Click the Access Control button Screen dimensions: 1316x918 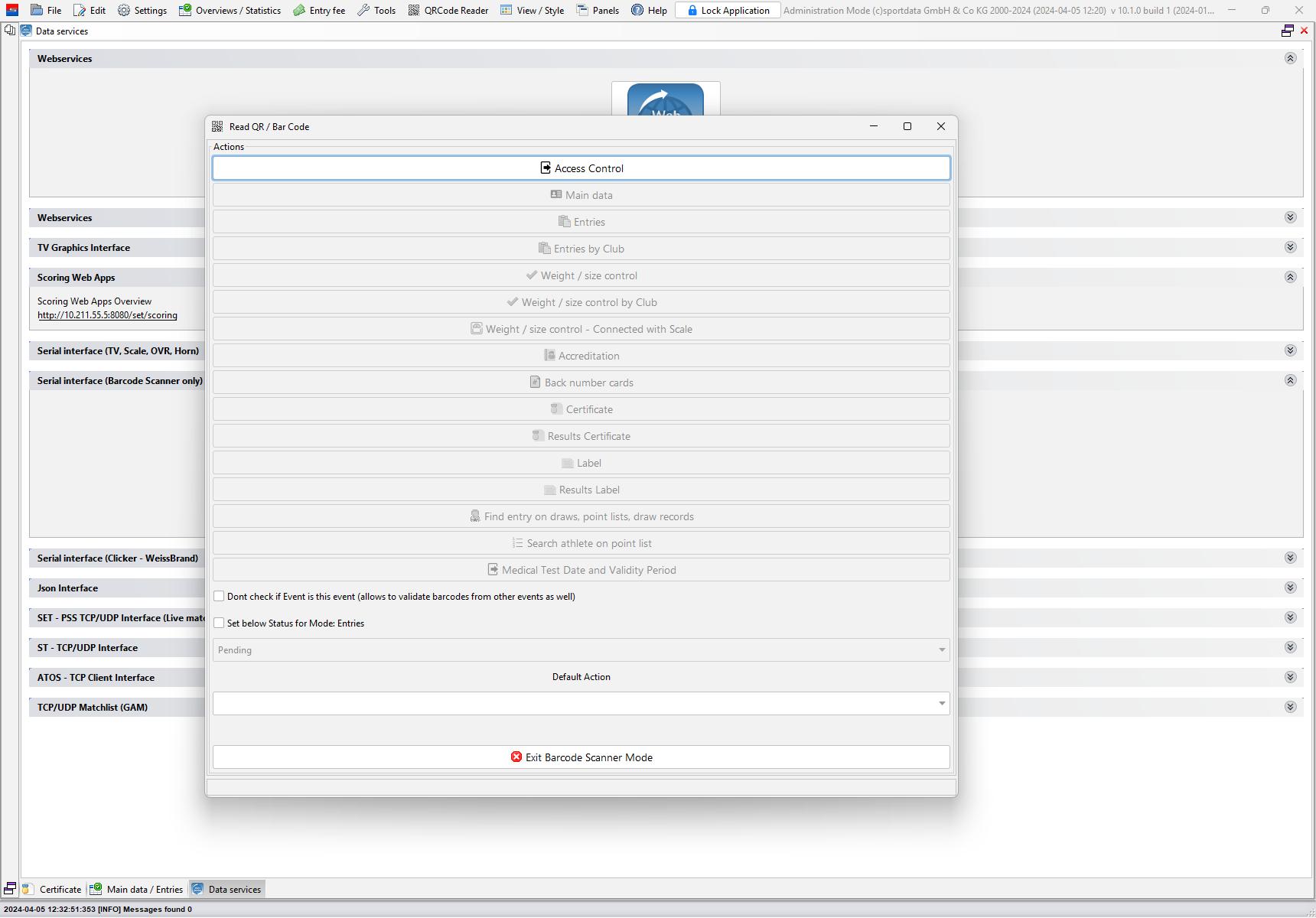point(581,168)
